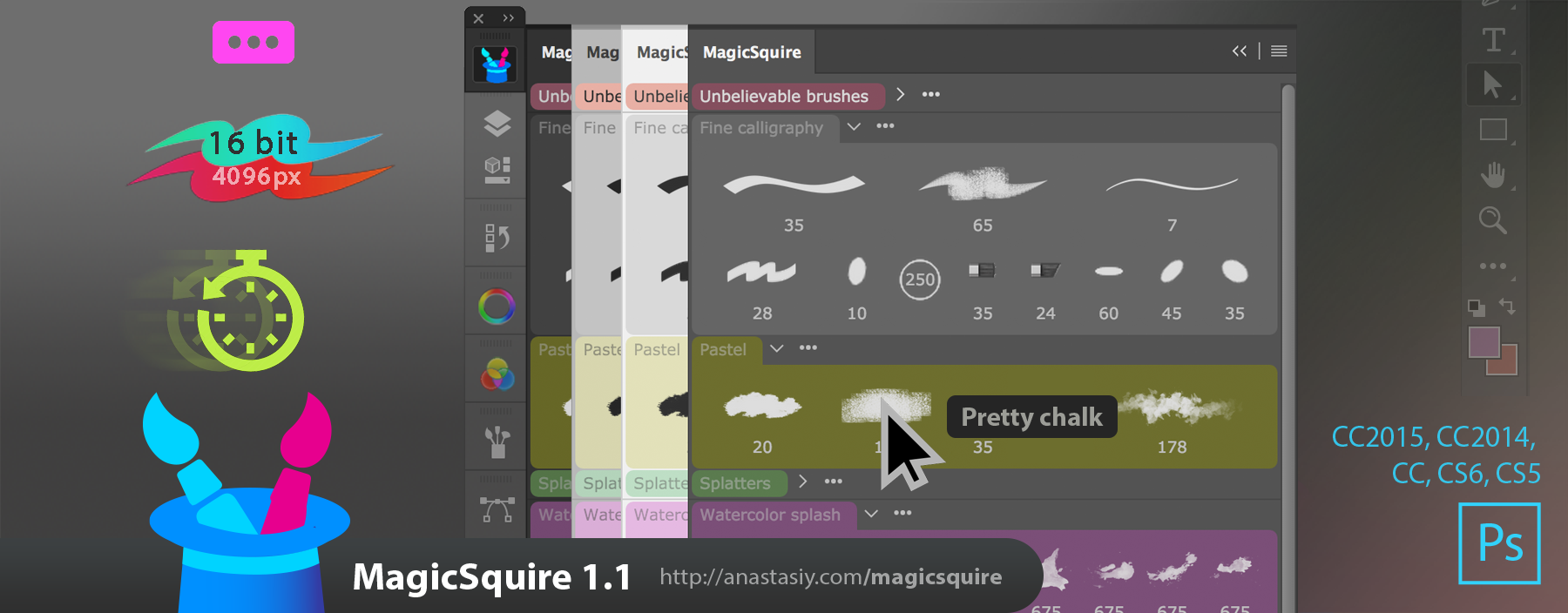This screenshot has height=613, width=1568.
Task: Open the 3D cube panel icon
Action: pos(497,169)
